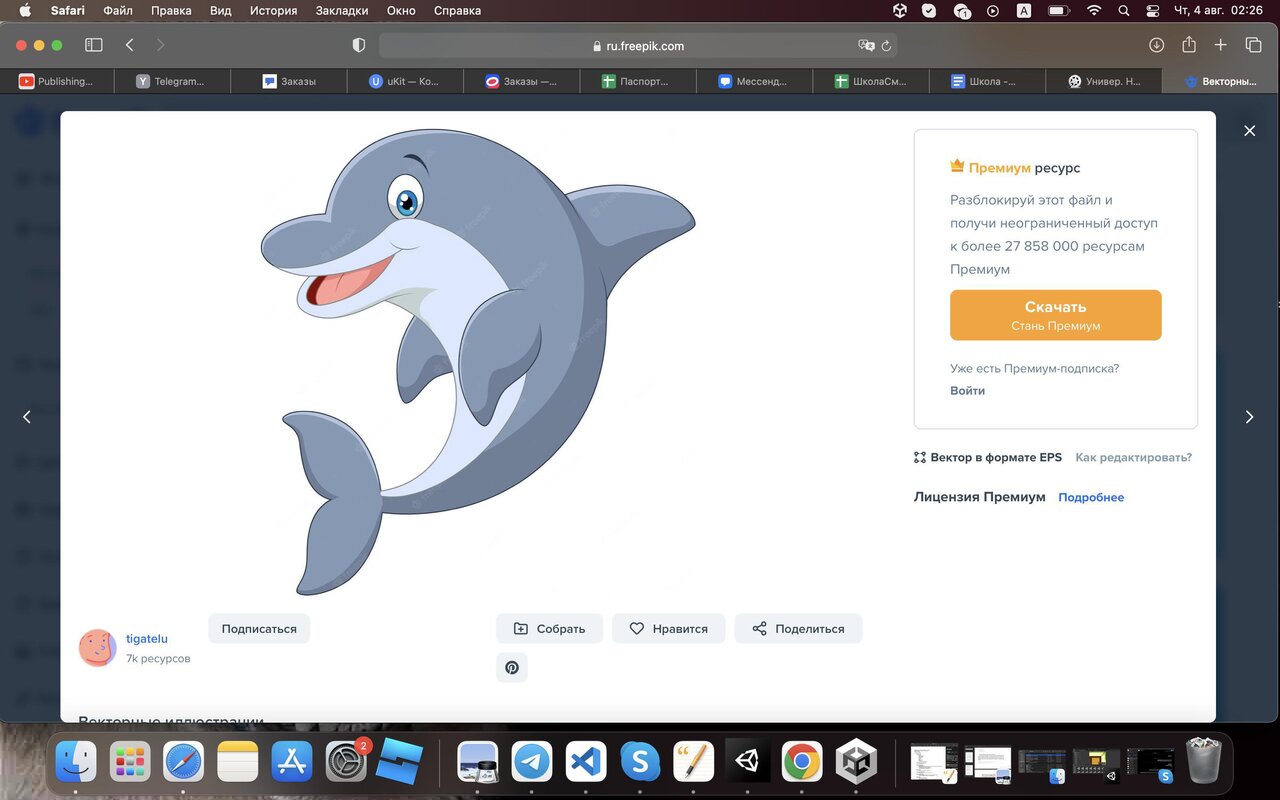Open System Preferences from the Dock
The height and width of the screenshot is (800, 1280).
tap(346, 762)
